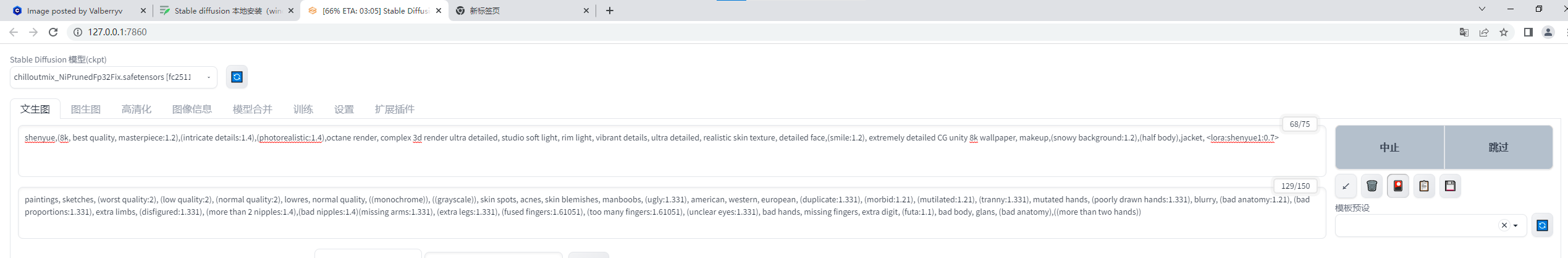Expand the 模板预设 dropdown arrow

1515,226
